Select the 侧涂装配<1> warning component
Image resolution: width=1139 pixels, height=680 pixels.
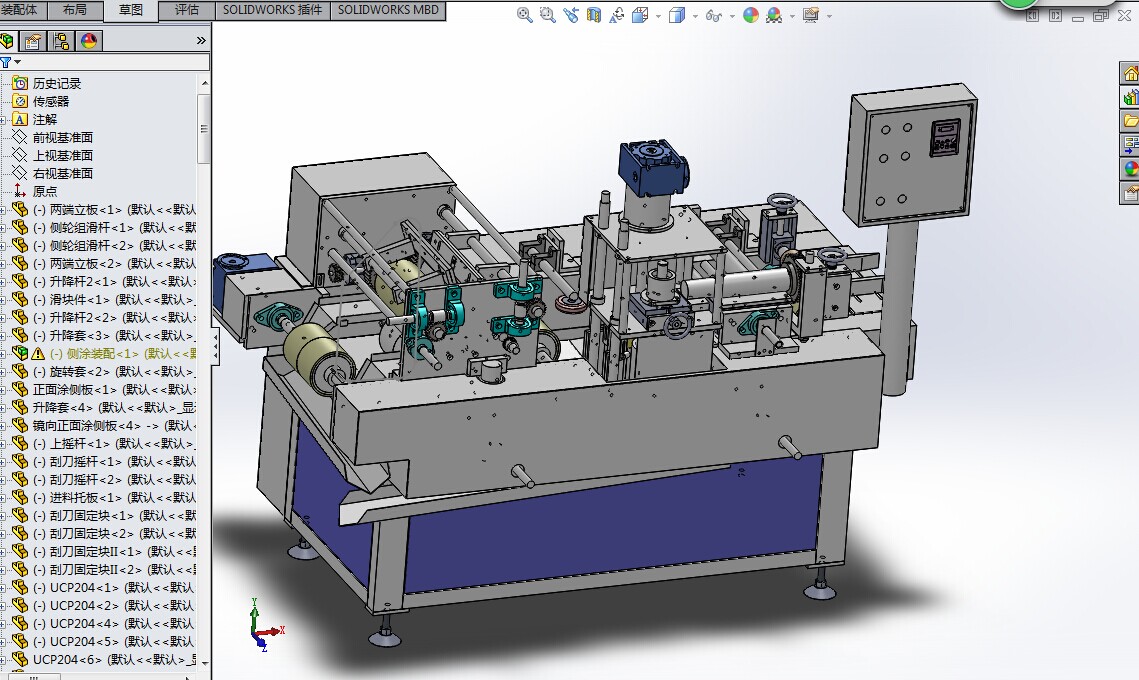click(x=100, y=353)
